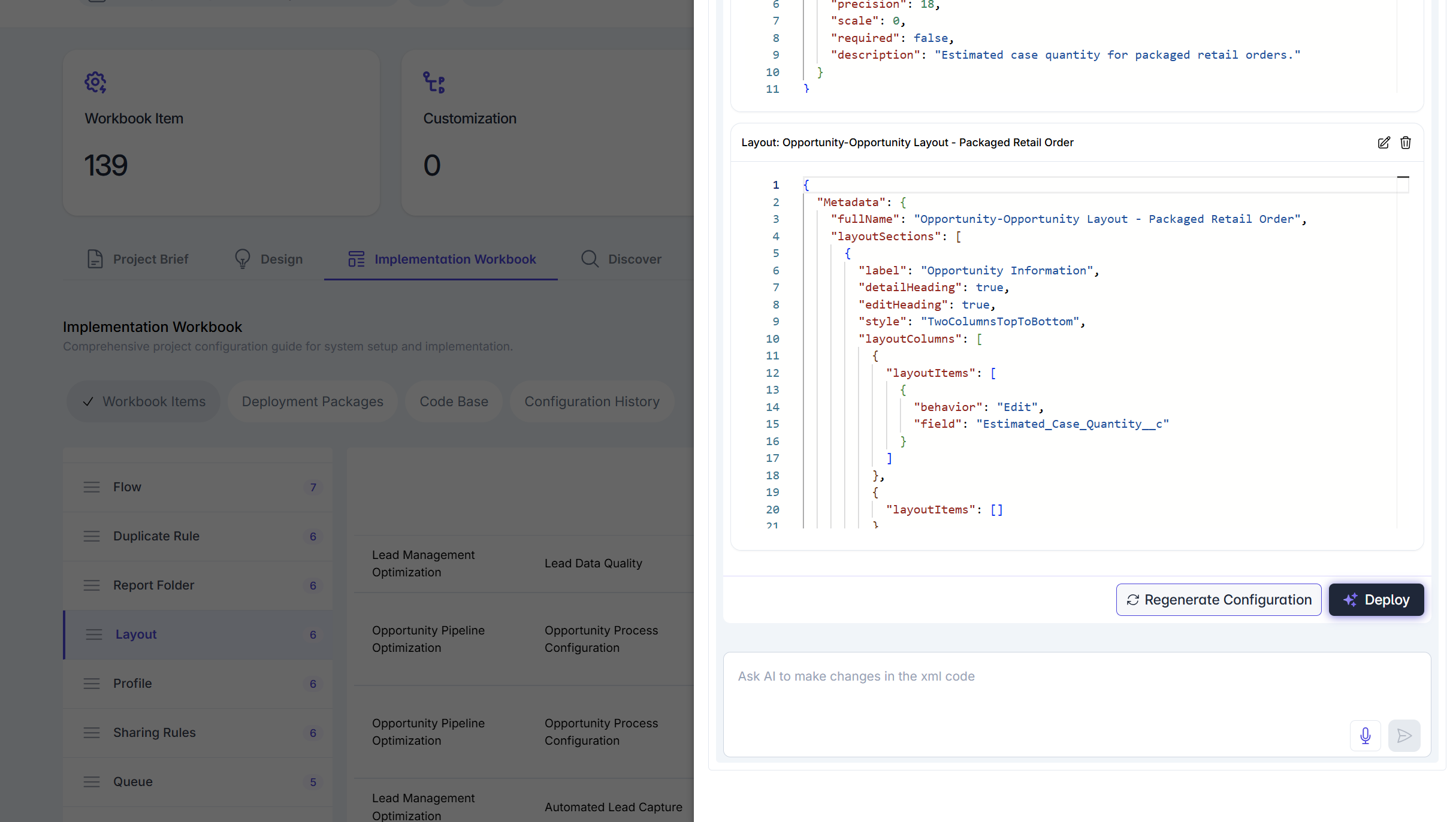1456x822 pixels.
Task: Open the Discover tab
Action: pyautogui.click(x=621, y=259)
